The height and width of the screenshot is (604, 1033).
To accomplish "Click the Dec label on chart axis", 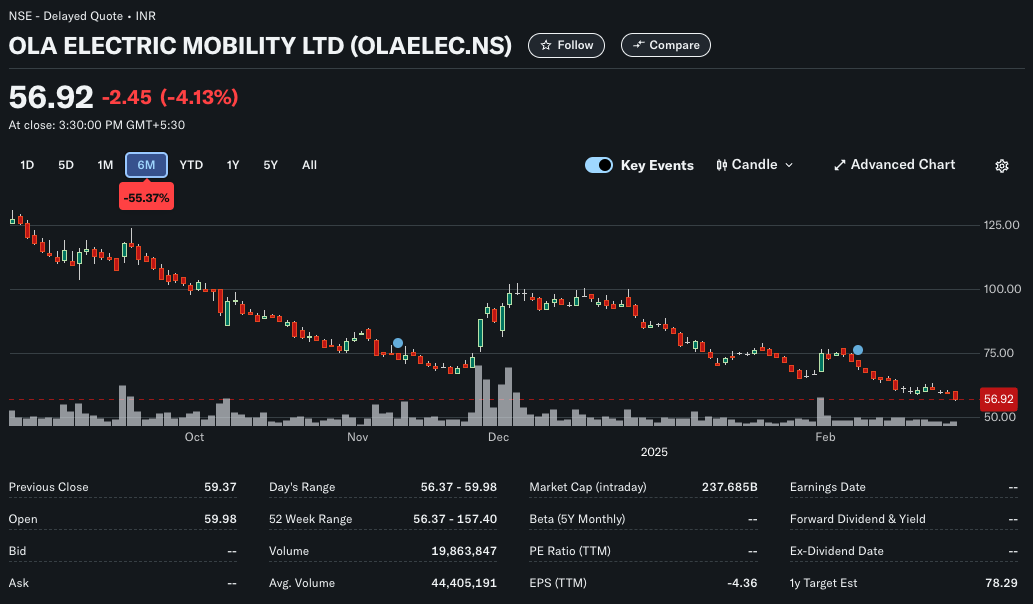I will pyautogui.click(x=498, y=437).
